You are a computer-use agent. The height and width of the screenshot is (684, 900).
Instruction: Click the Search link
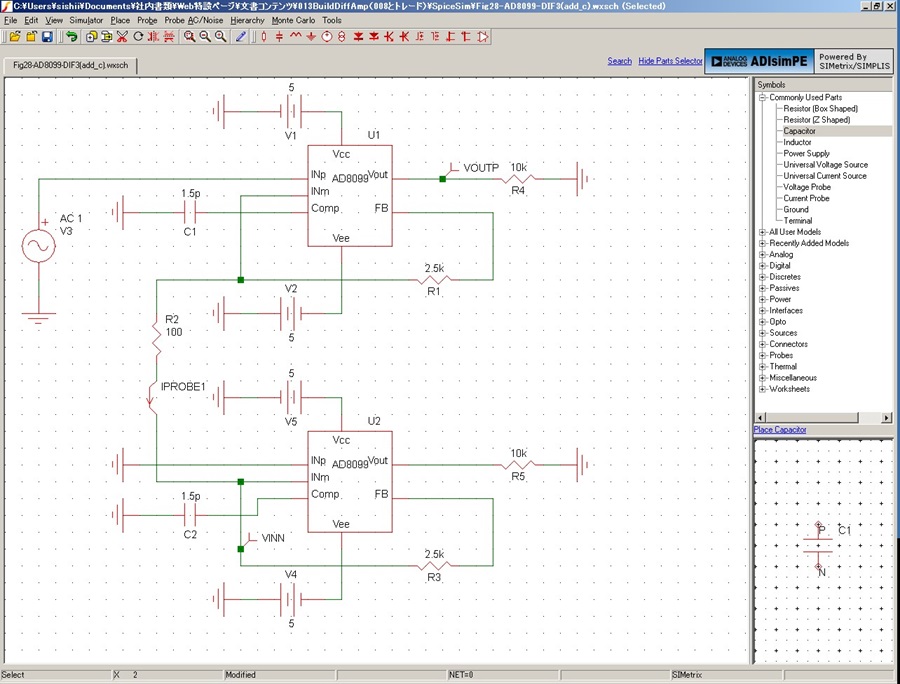(x=619, y=61)
